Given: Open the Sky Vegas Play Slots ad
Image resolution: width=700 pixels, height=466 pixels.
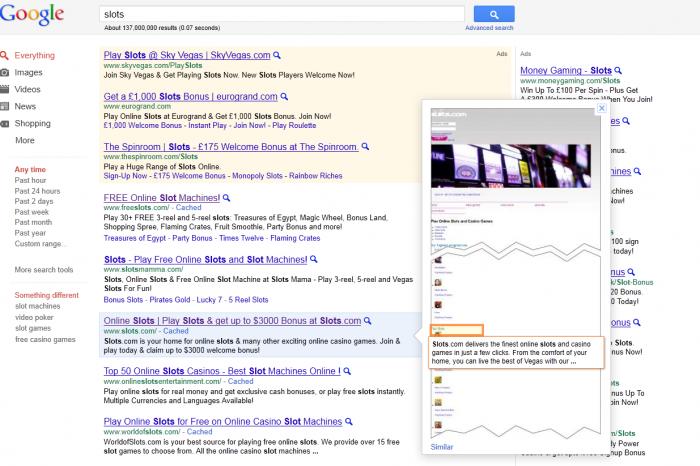Looking at the screenshot, I should 187,55.
